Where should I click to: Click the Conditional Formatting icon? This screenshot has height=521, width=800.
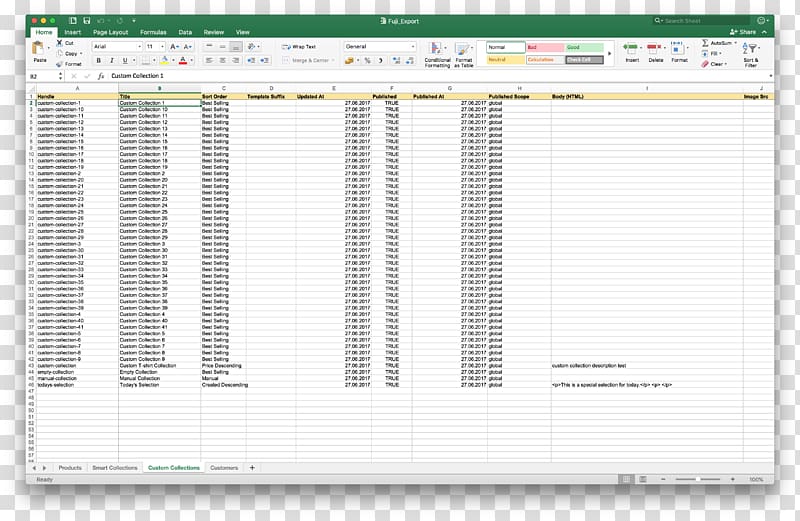click(x=436, y=49)
